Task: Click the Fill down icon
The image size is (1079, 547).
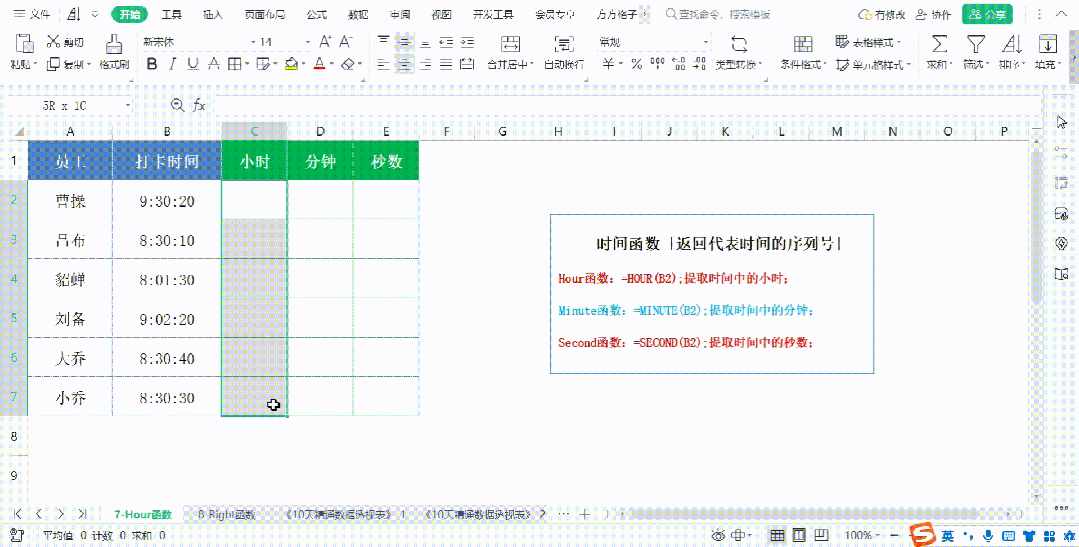Action: (x=1047, y=43)
